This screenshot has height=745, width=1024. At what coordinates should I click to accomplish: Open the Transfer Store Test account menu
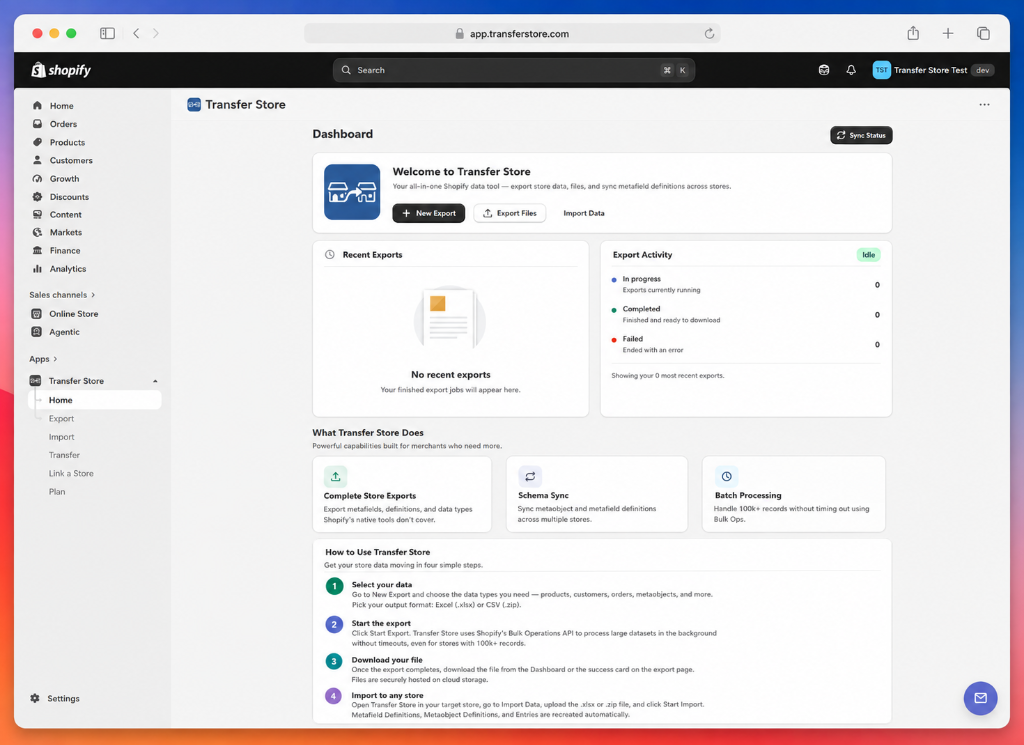(933, 70)
